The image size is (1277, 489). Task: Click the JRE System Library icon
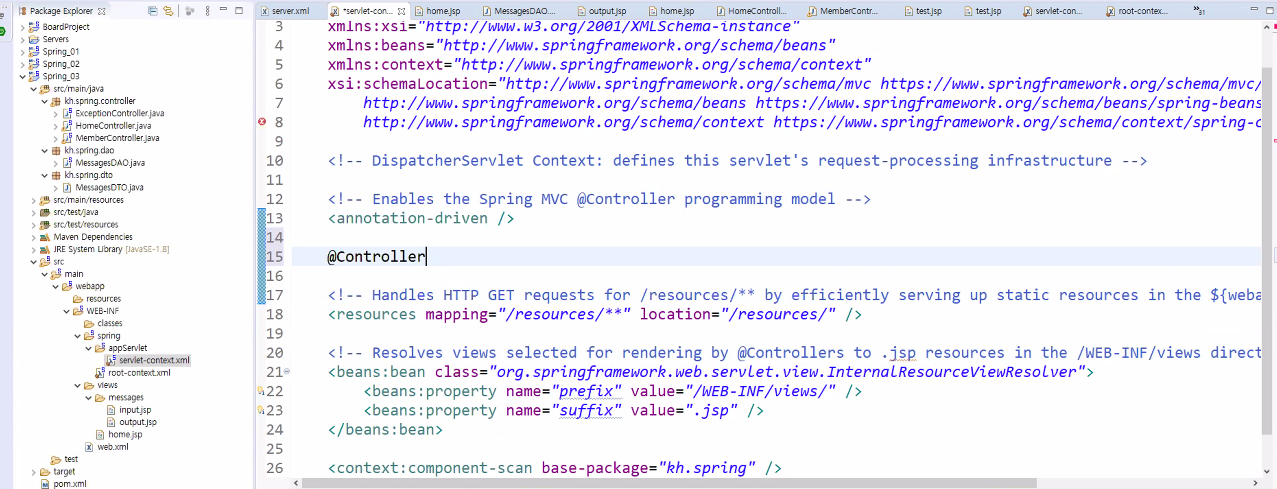click(46, 249)
